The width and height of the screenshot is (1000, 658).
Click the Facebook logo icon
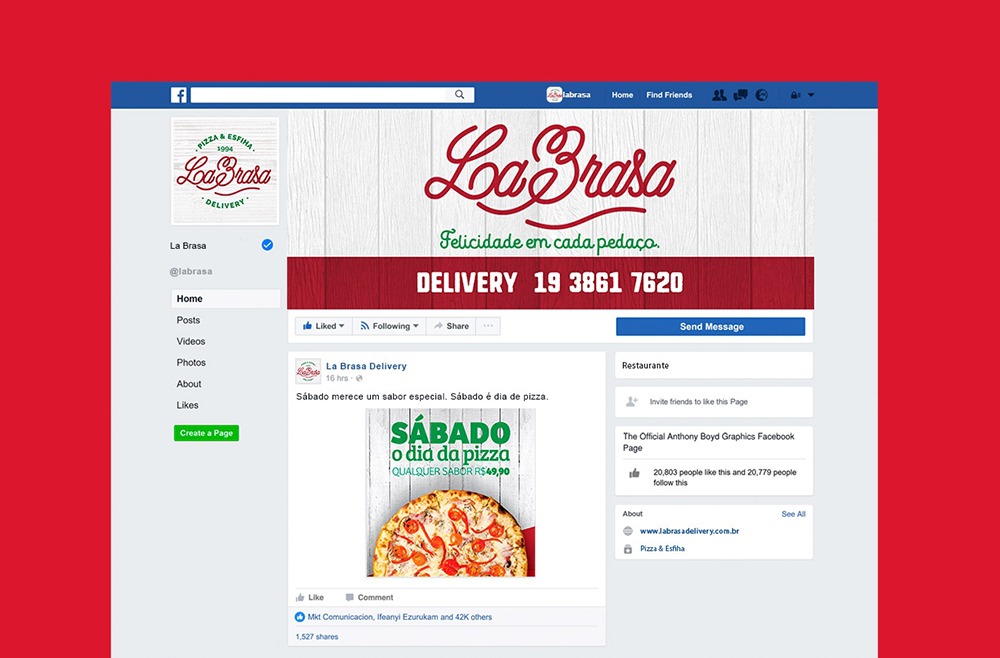(x=179, y=95)
